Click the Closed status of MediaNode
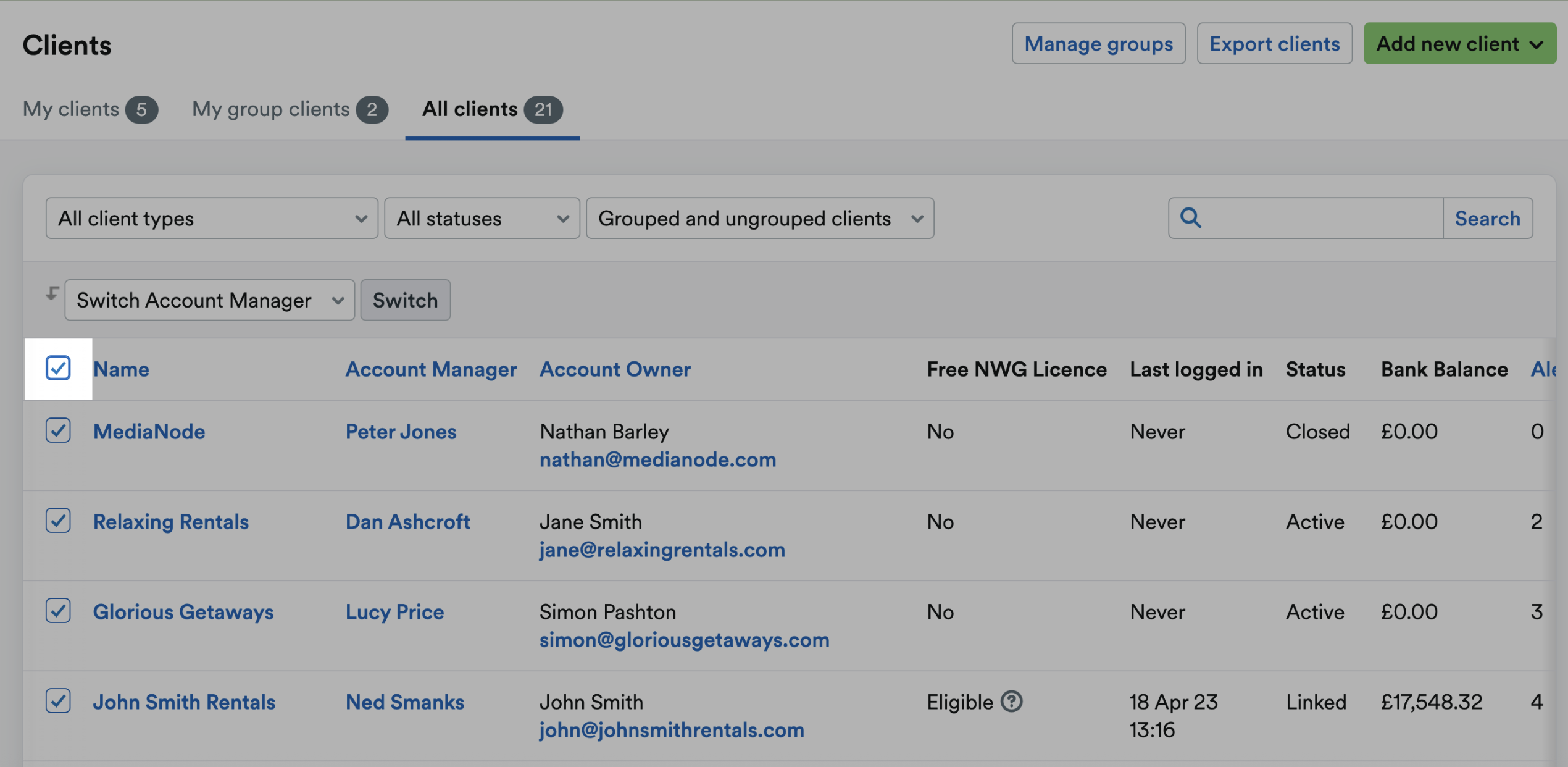 1317,431
